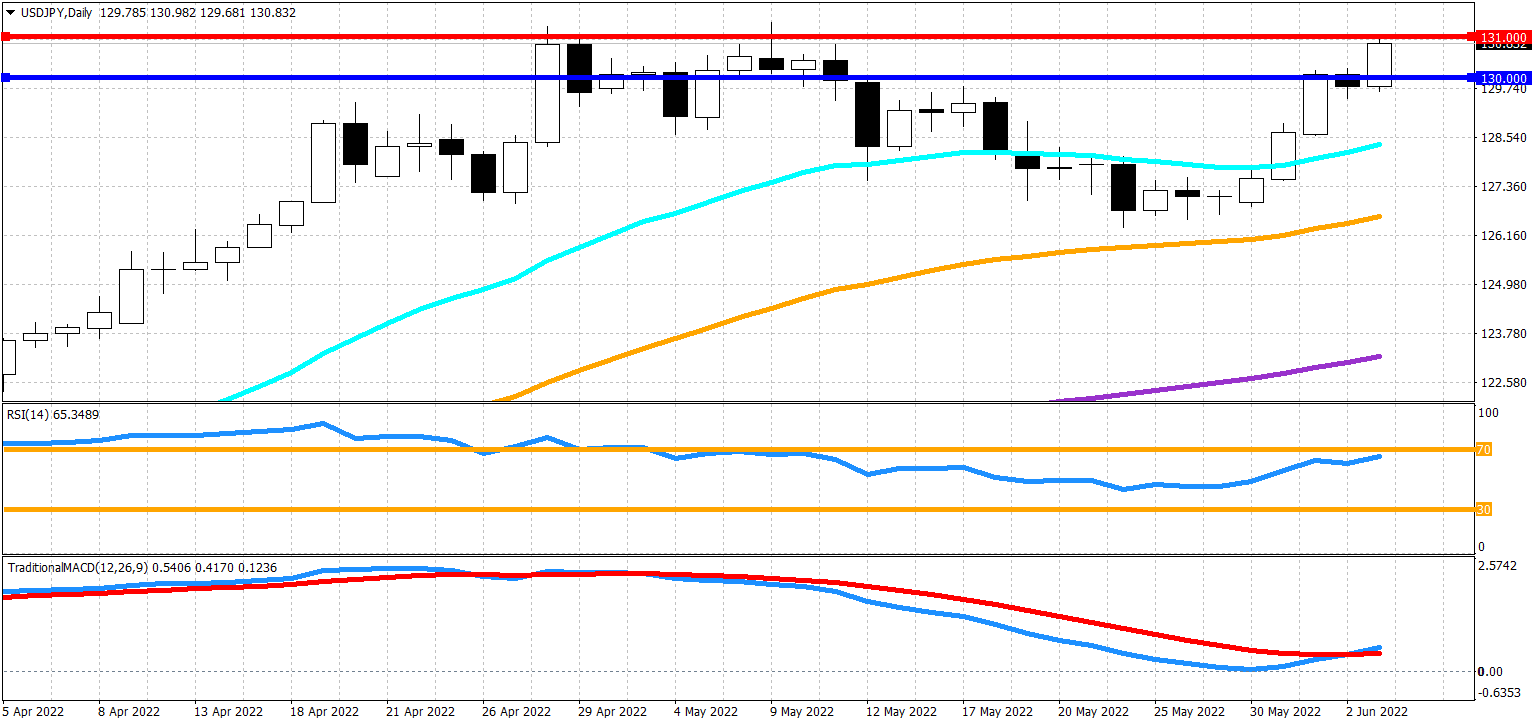This screenshot has width=1538, height=724.
Task: Click the 2 Jun 2022 date label
Action: click(x=1377, y=711)
